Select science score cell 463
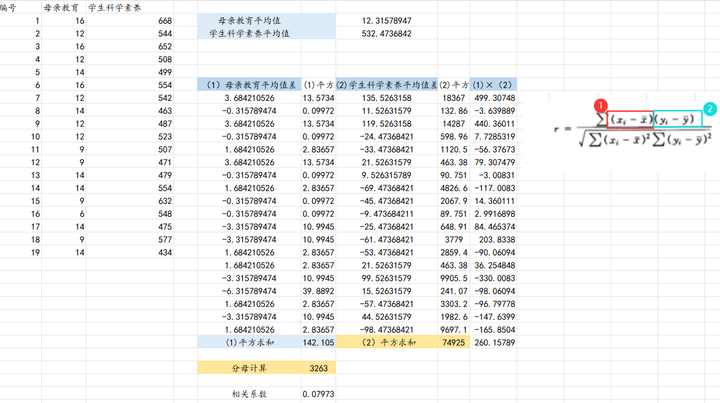The height and width of the screenshot is (403, 720). tap(129, 111)
